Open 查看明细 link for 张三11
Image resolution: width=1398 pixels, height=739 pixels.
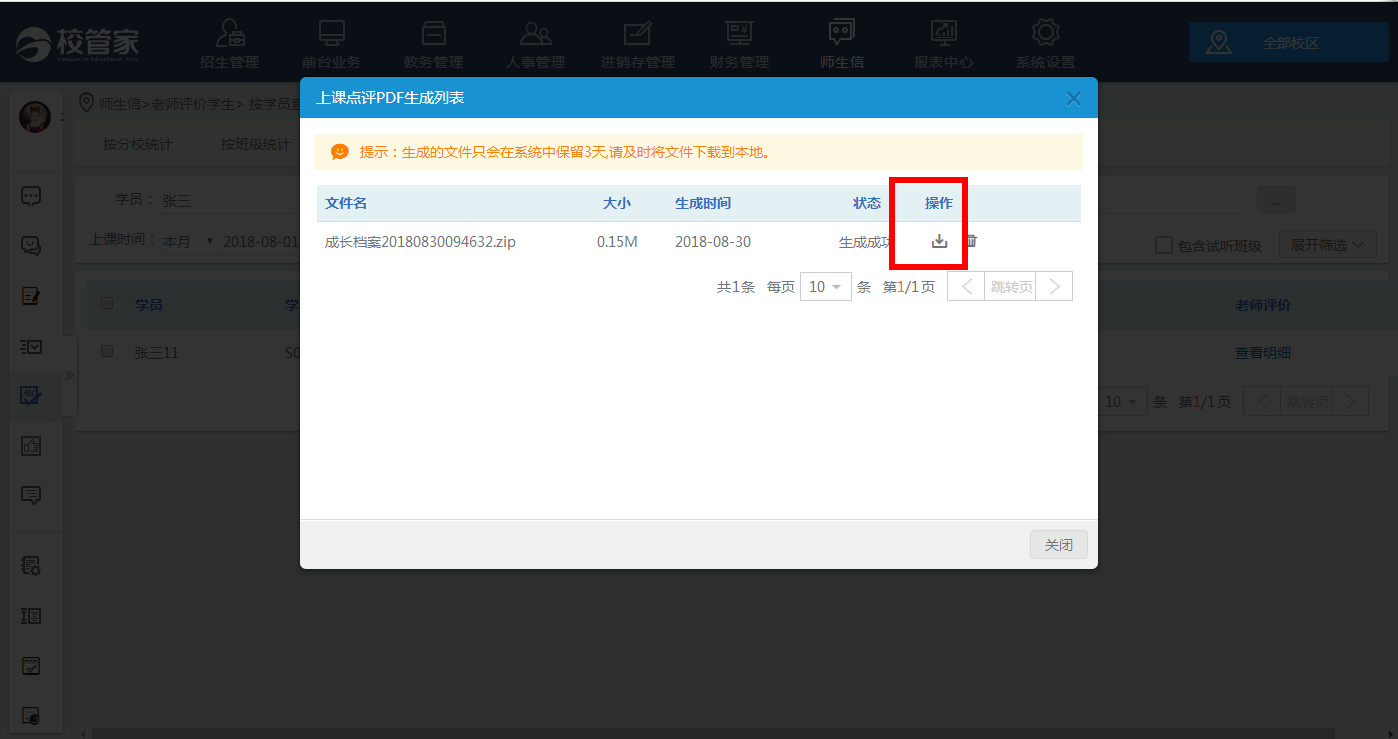pyautogui.click(x=1262, y=353)
